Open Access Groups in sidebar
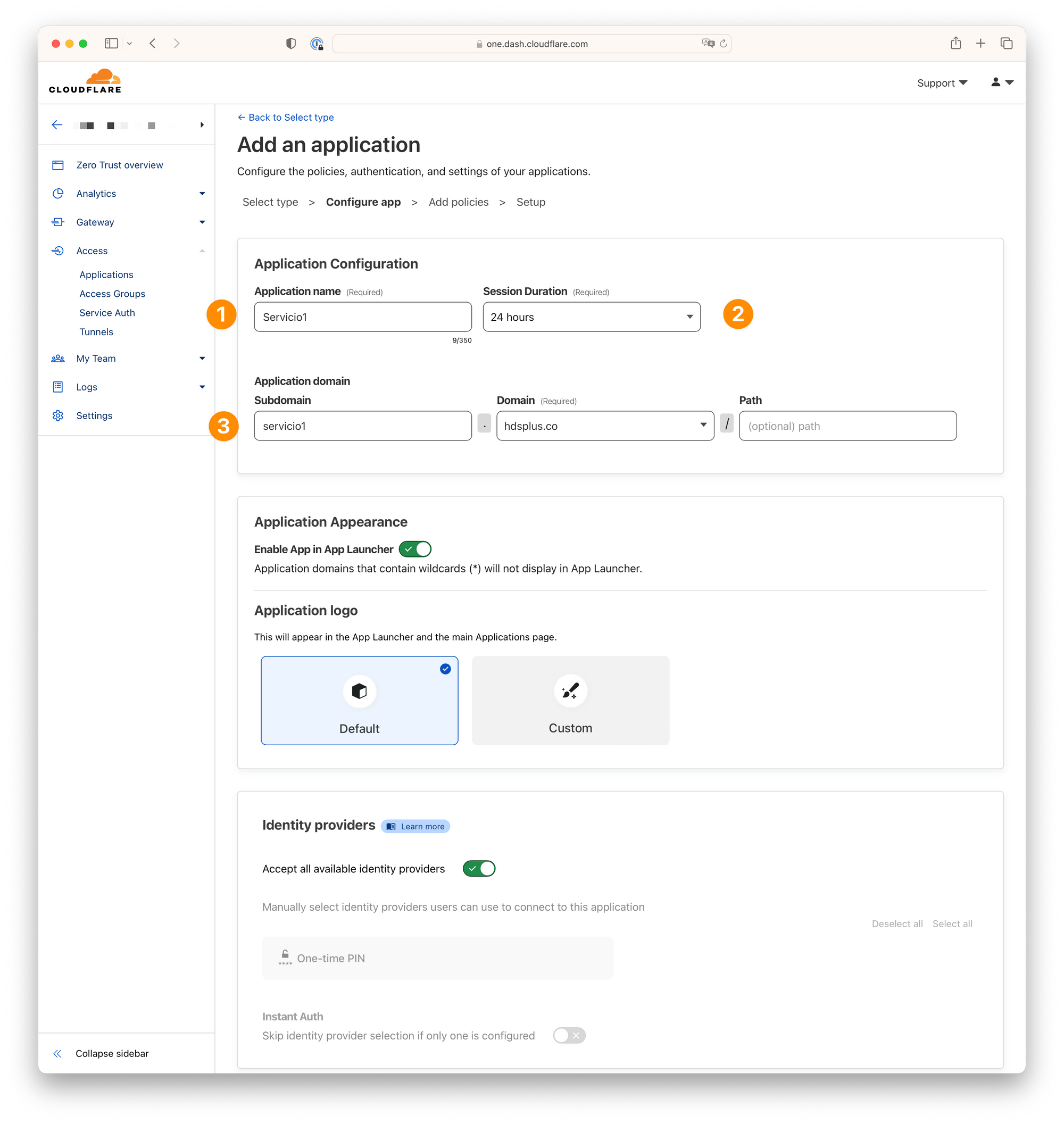1064x1124 pixels. 112,294
